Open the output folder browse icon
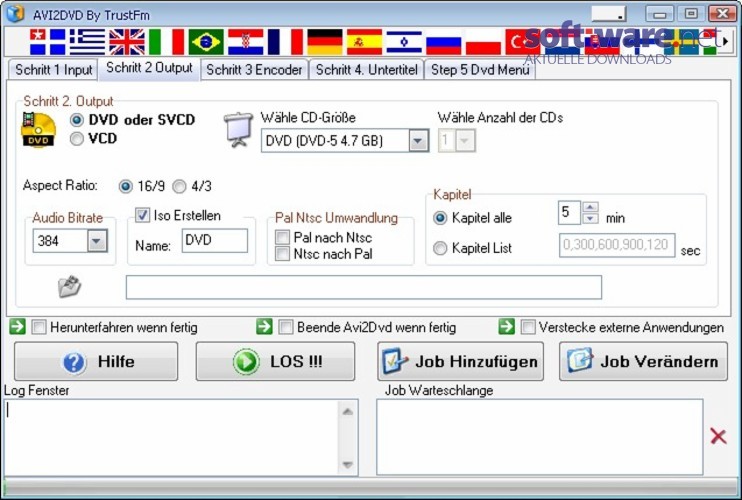The image size is (742, 500). pyautogui.click(x=69, y=286)
